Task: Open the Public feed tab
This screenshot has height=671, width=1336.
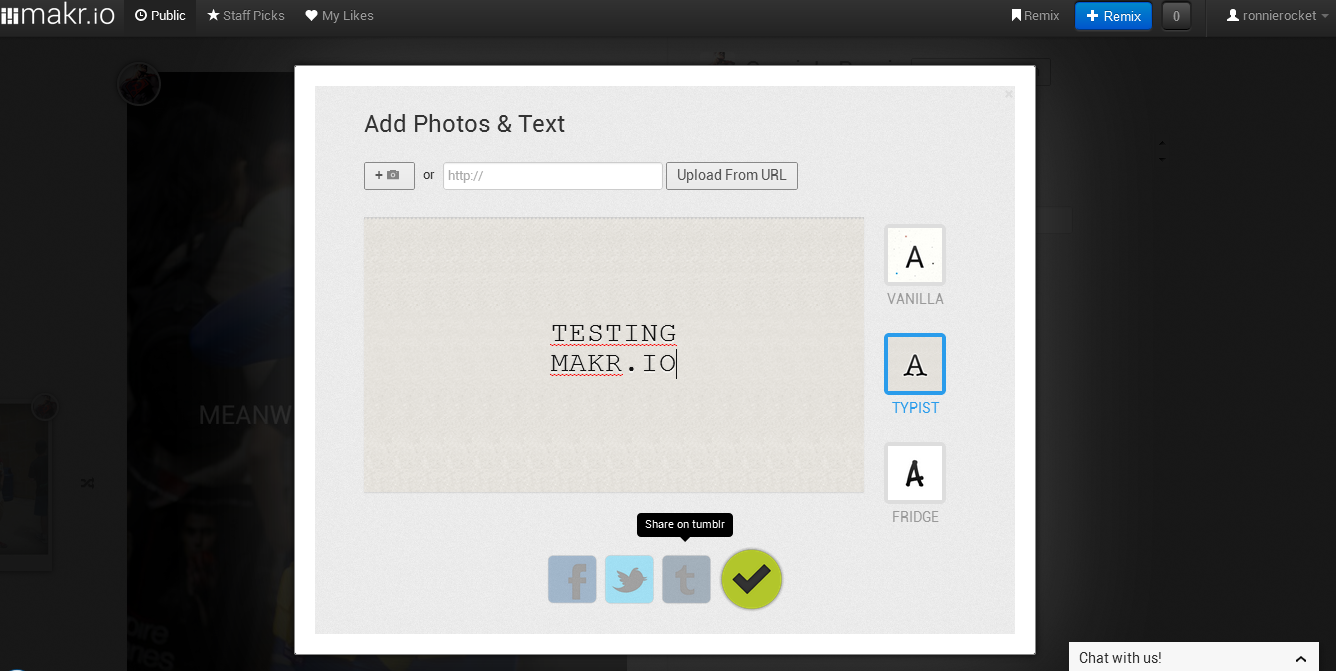Action: click(x=160, y=16)
